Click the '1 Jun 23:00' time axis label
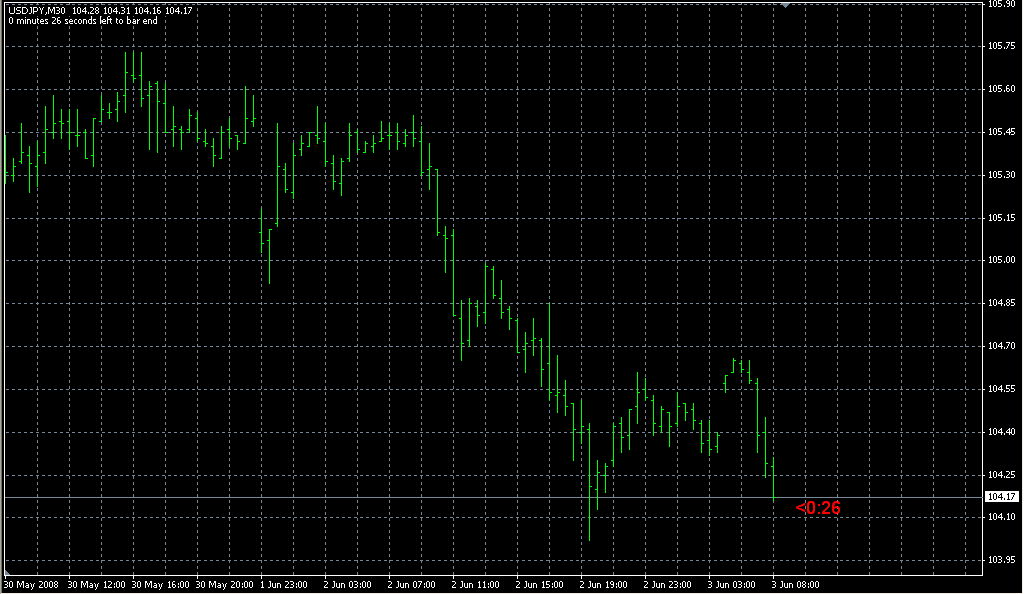 tap(283, 585)
